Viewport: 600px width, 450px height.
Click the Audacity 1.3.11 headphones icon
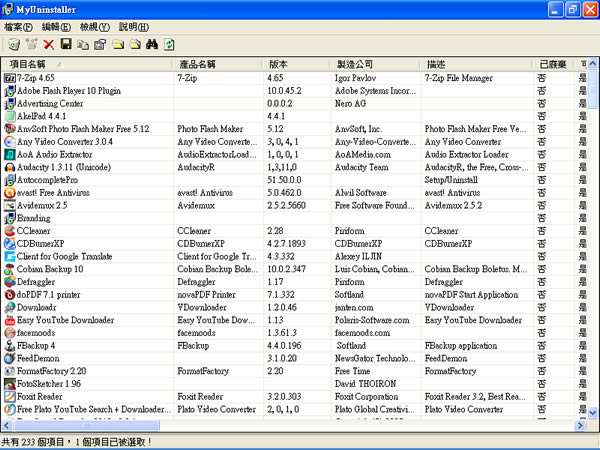tap(10, 167)
